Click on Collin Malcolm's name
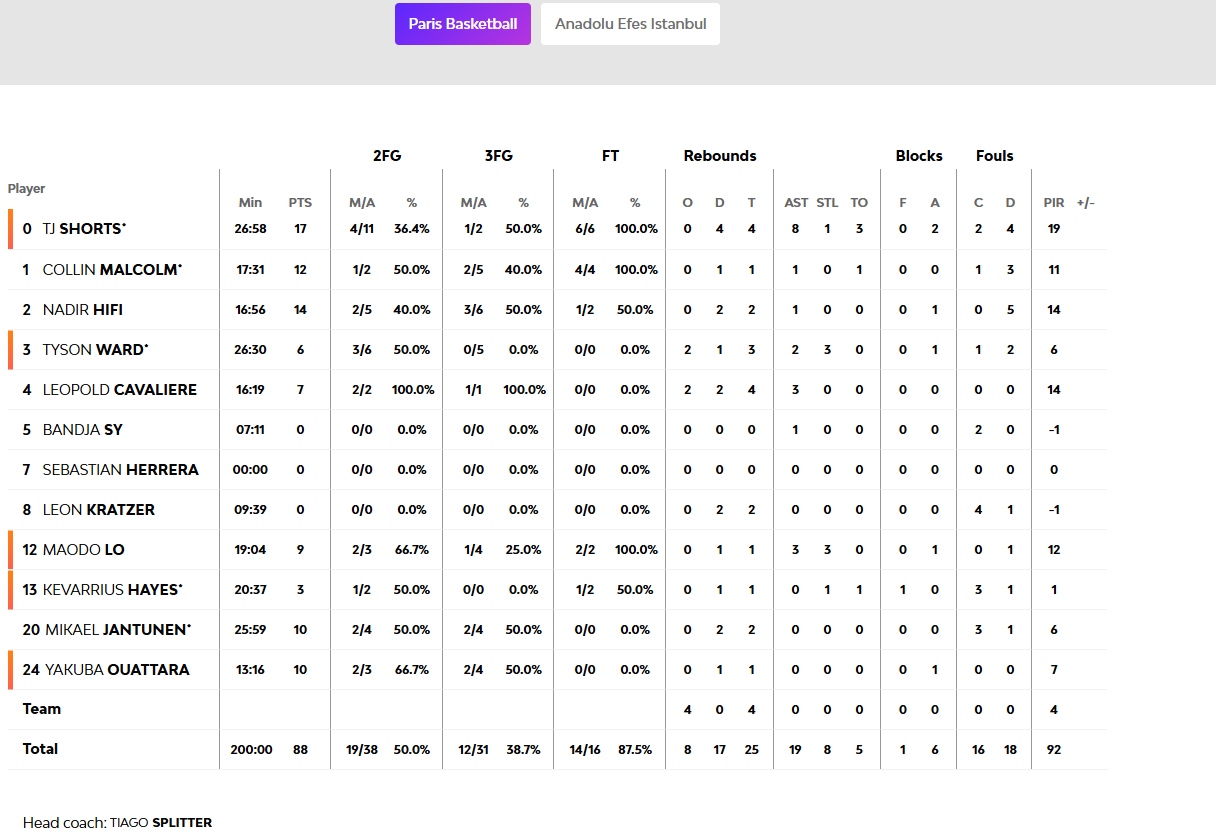This screenshot has height=838, width=1216. coord(112,270)
